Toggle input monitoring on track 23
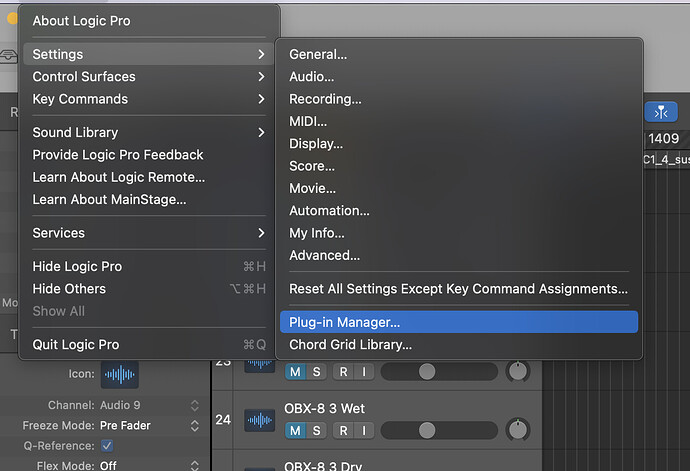The width and height of the screenshot is (690, 471). [364, 372]
